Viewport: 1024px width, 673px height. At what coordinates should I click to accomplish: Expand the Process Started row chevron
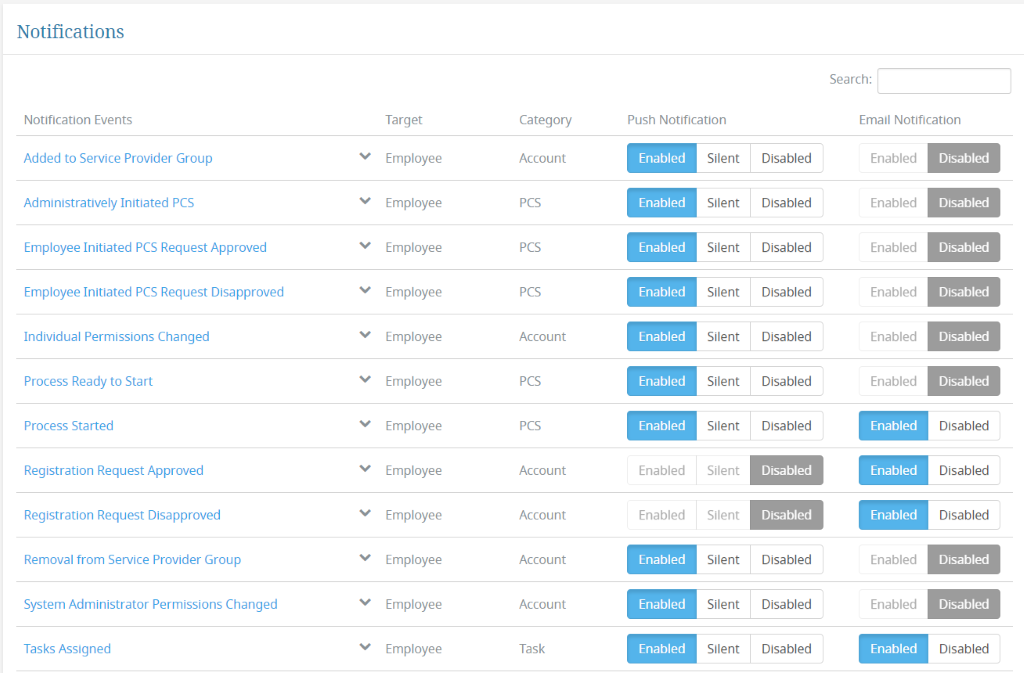point(365,424)
